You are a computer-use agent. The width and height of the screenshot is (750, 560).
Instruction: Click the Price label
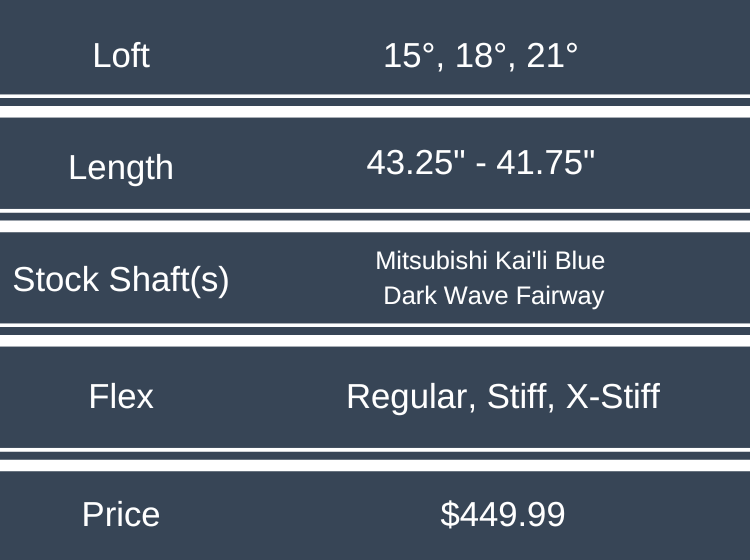[x=121, y=514]
